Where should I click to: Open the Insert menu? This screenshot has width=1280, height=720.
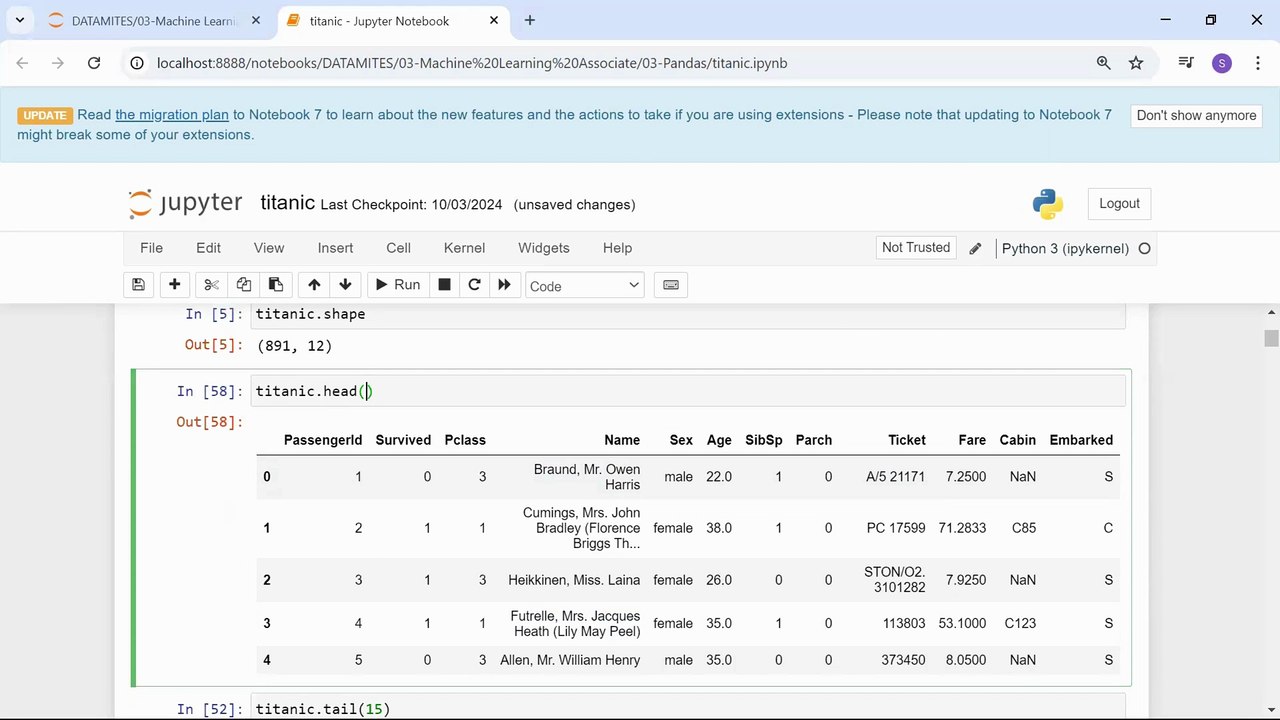335,248
